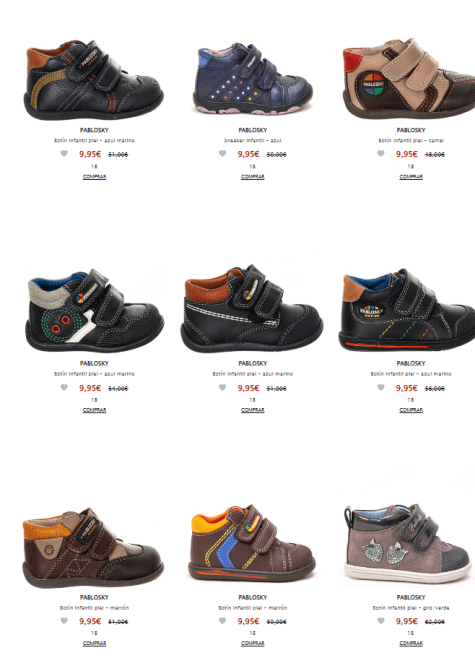Click COMPRAR under the grey glitter-apple boot

(411, 643)
